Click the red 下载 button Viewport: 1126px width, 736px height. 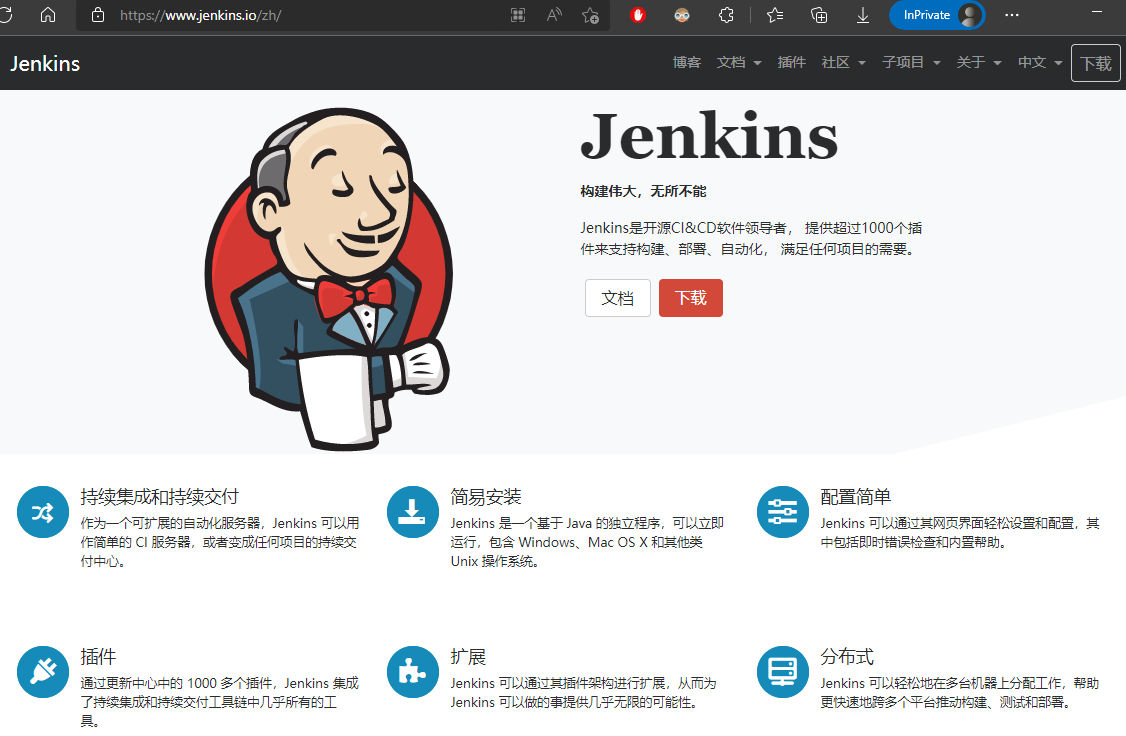pos(691,298)
